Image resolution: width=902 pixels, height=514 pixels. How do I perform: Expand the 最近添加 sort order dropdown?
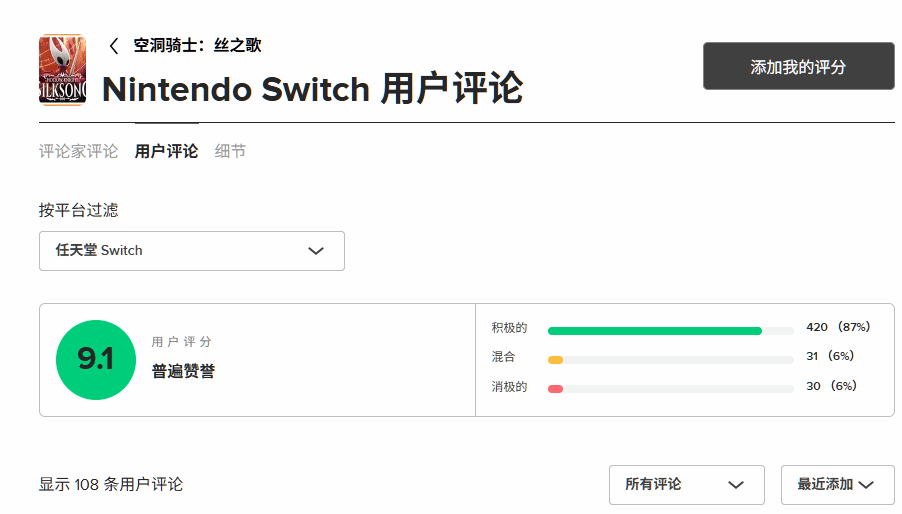coord(836,485)
